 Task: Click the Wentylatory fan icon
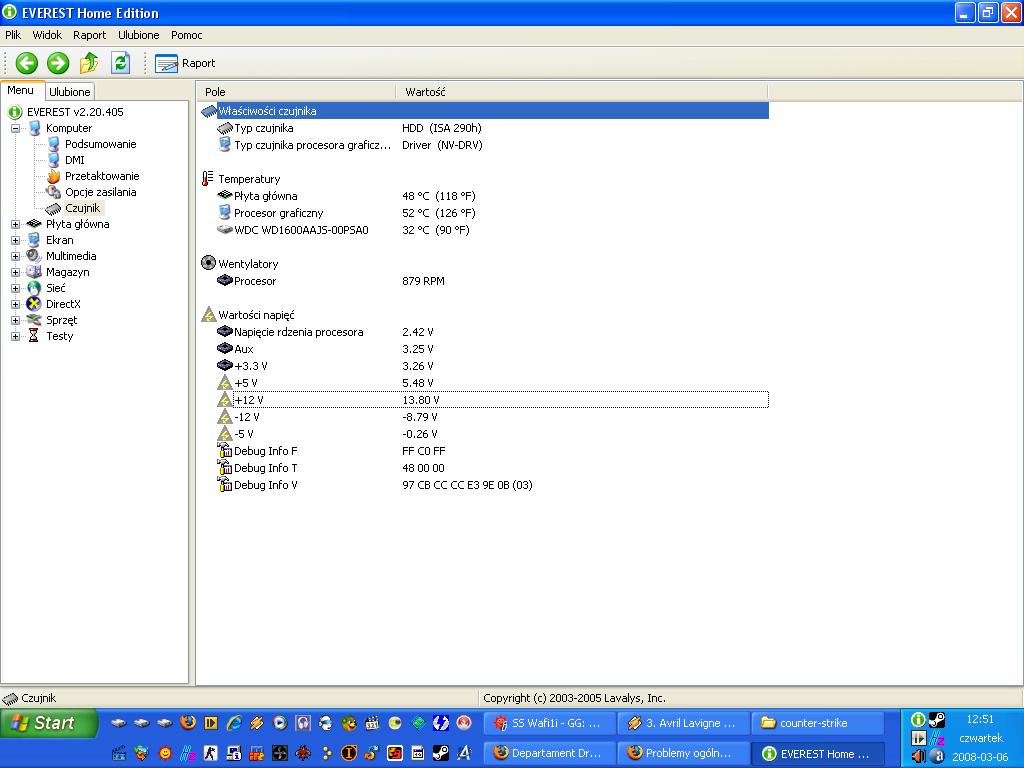pos(208,263)
